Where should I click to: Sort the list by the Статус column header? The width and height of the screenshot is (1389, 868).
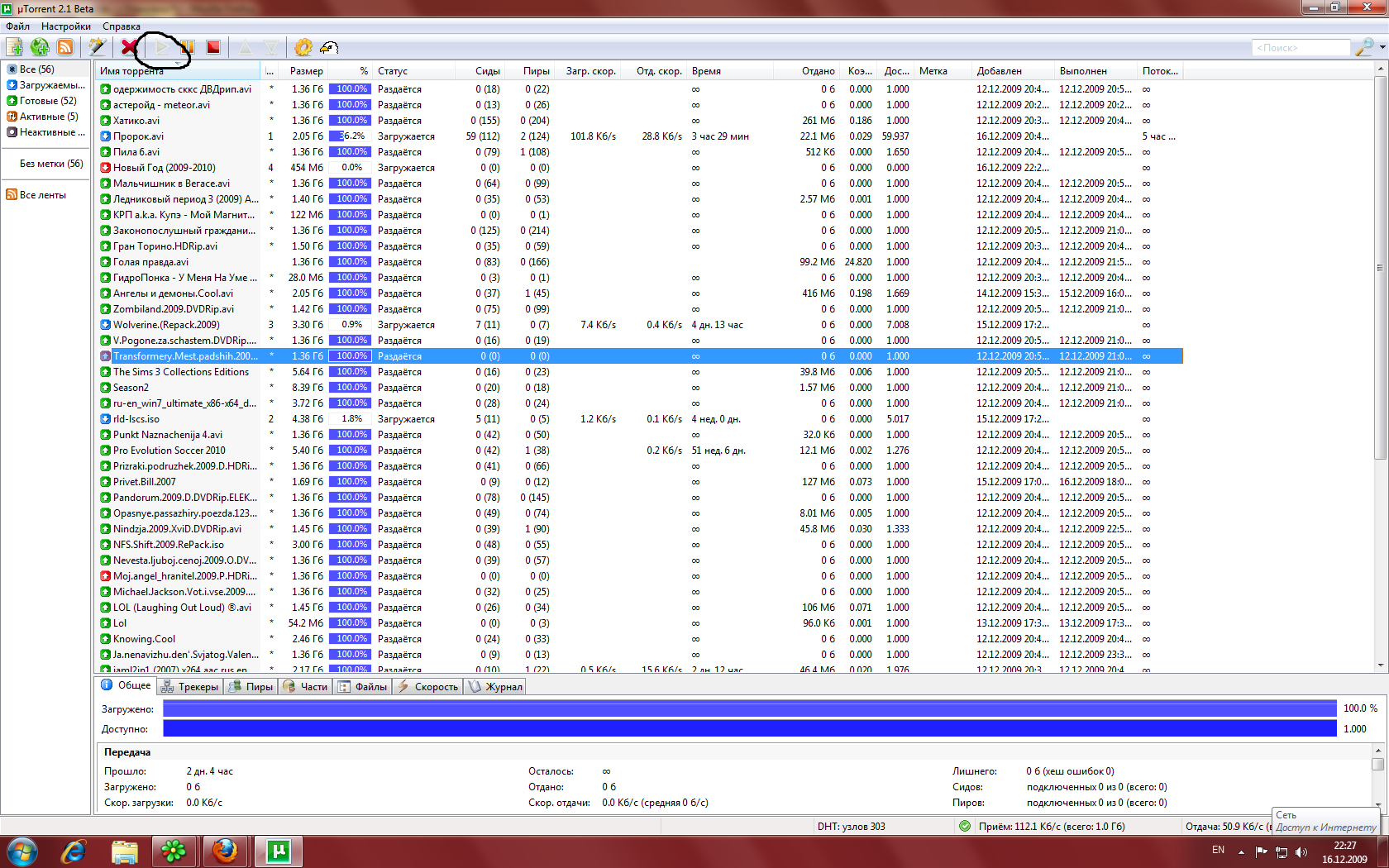point(393,71)
